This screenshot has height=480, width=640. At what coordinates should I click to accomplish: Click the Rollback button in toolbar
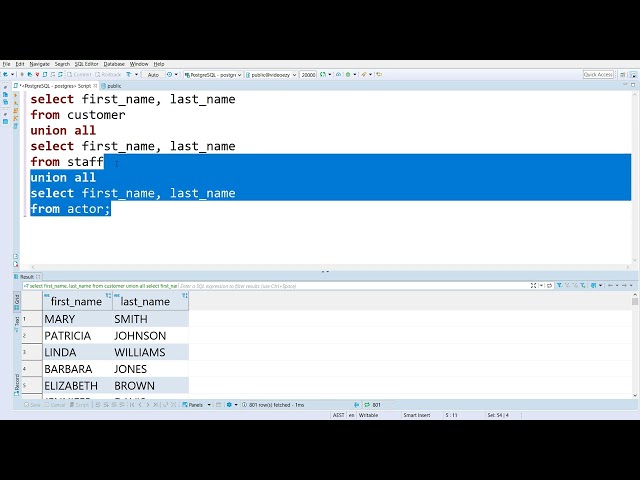click(x=108, y=74)
